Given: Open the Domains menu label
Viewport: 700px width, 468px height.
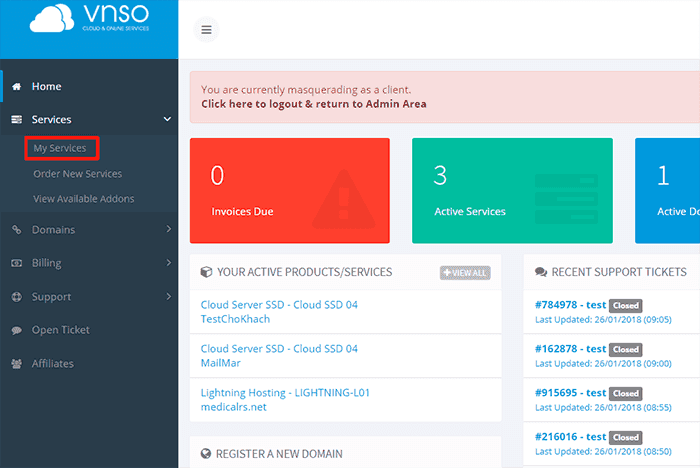Looking at the screenshot, I should click(53, 230).
